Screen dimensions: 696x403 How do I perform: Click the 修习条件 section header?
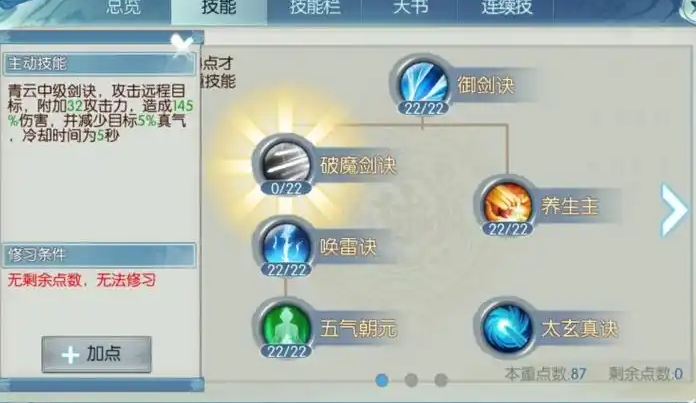click(x=99, y=255)
